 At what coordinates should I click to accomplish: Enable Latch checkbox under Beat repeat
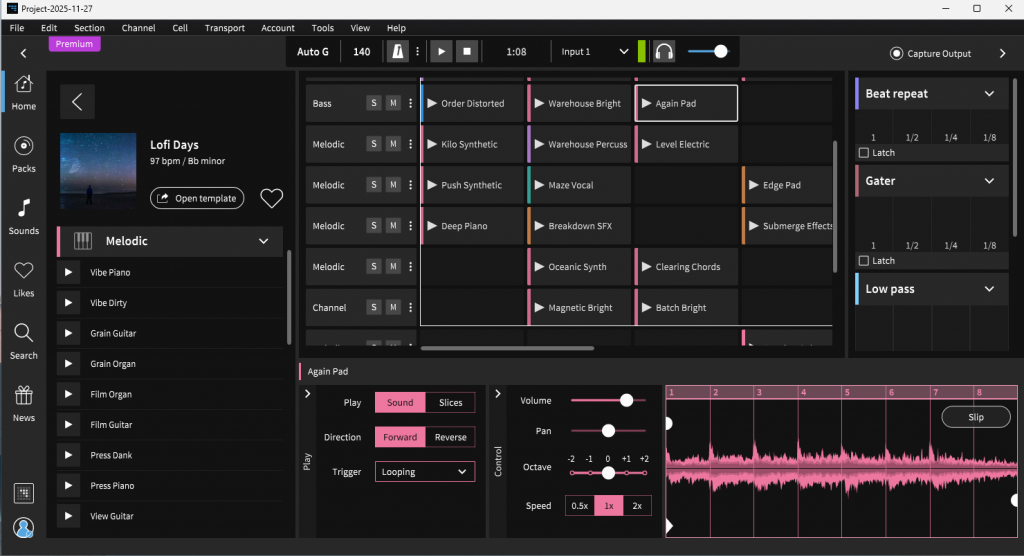pyautogui.click(x=864, y=153)
